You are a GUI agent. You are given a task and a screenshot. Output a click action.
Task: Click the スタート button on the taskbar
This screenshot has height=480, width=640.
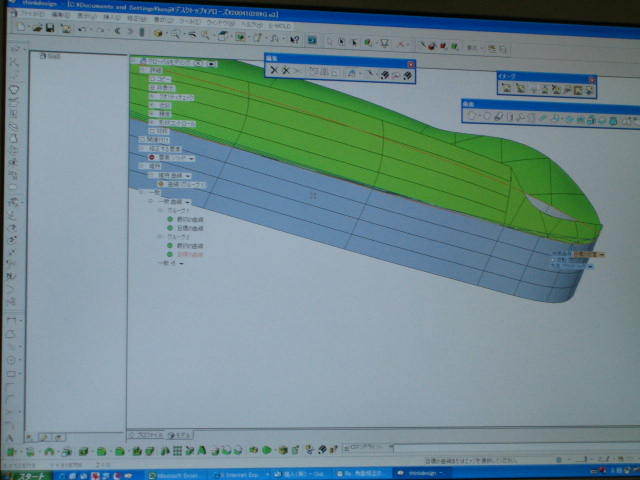point(28,476)
